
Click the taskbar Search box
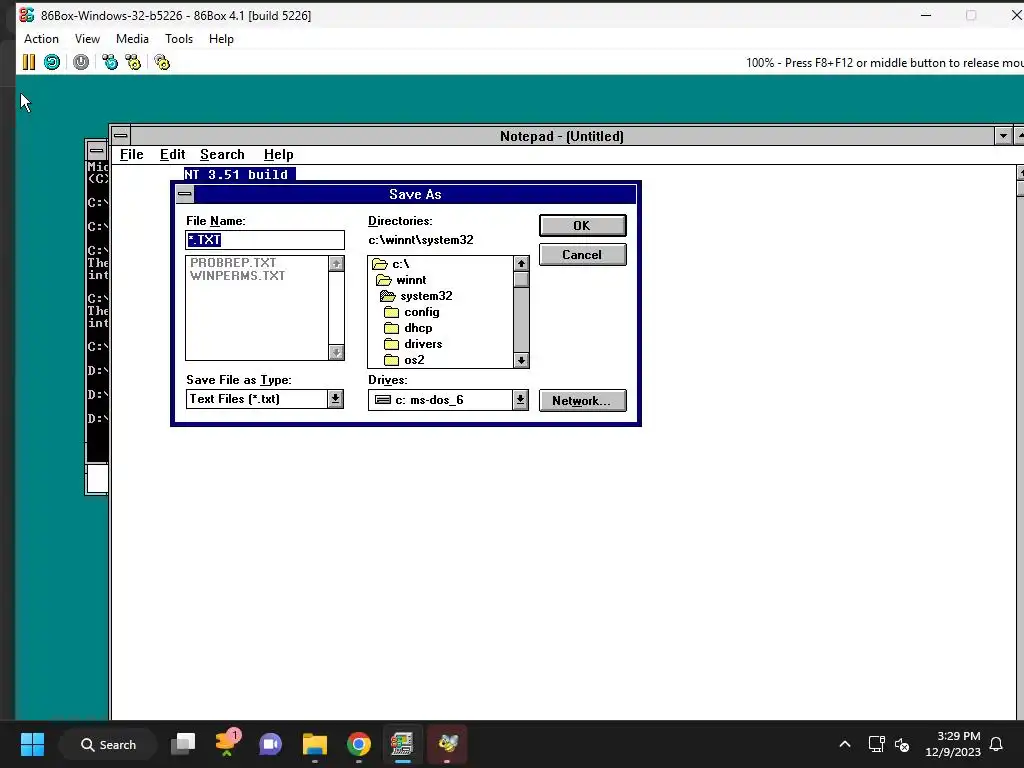108,744
